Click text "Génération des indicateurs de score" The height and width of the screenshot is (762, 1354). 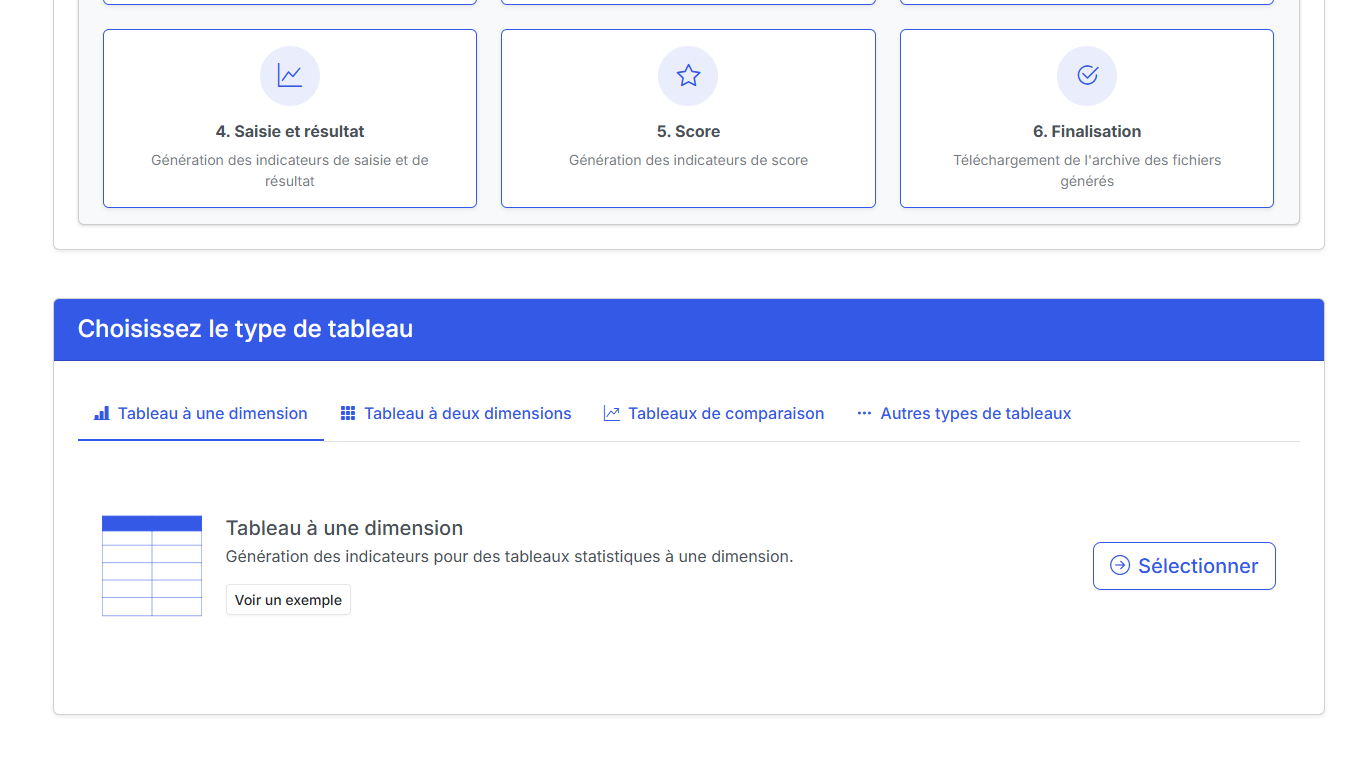pyautogui.click(x=688, y=160)
